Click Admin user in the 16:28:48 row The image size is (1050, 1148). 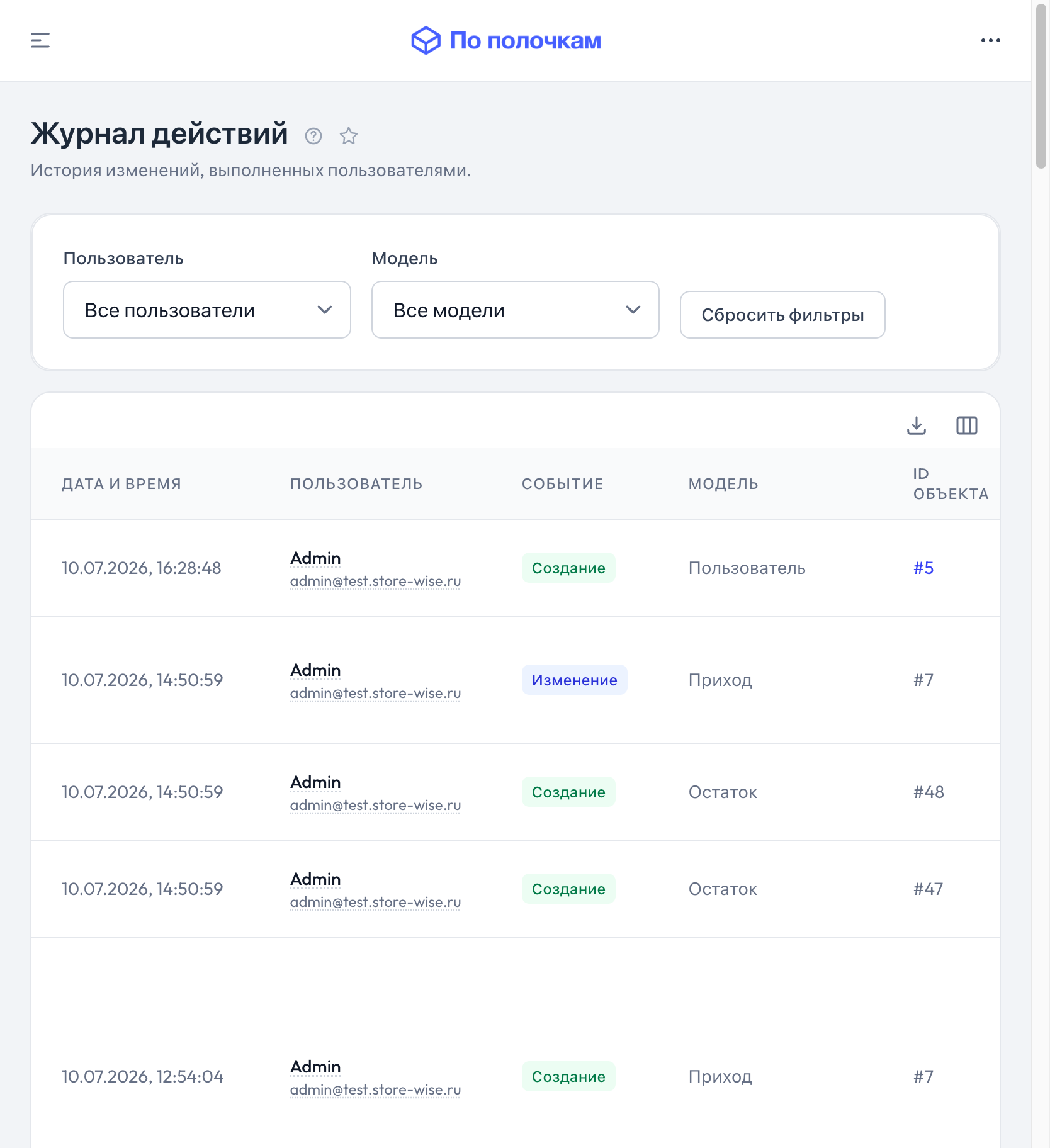click(315, 558)
